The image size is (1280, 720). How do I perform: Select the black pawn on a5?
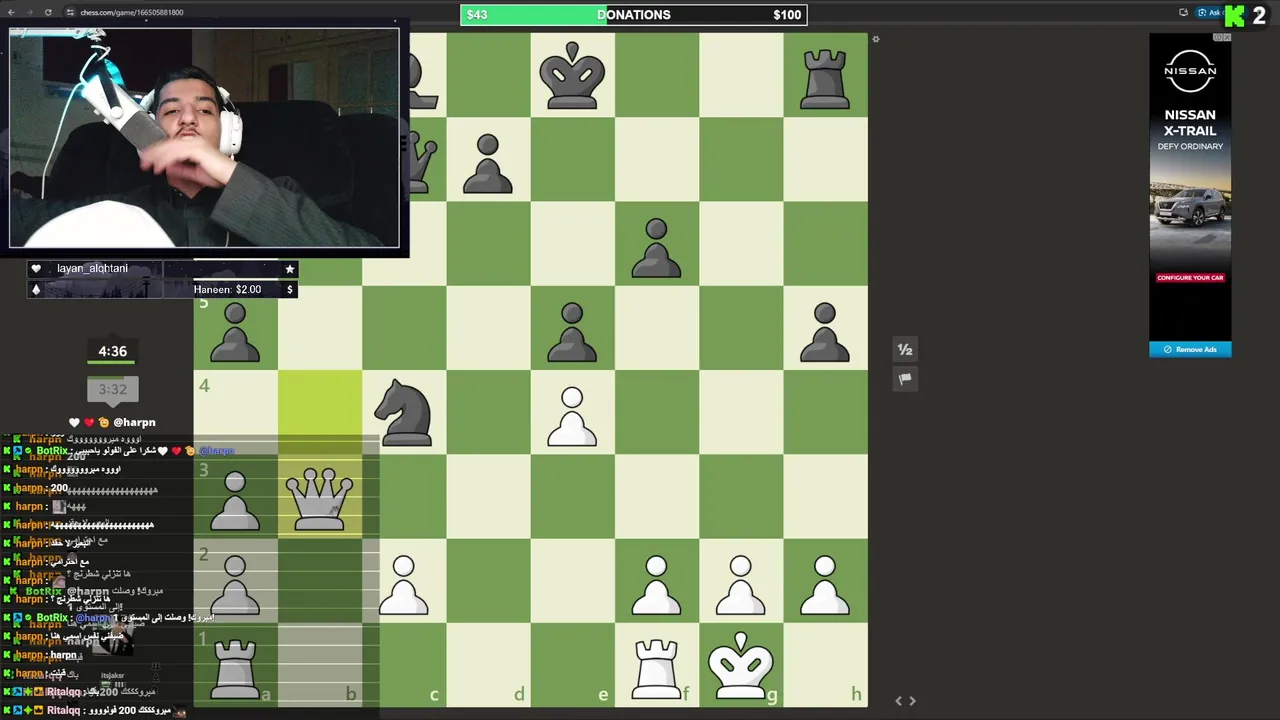[235, 333]
